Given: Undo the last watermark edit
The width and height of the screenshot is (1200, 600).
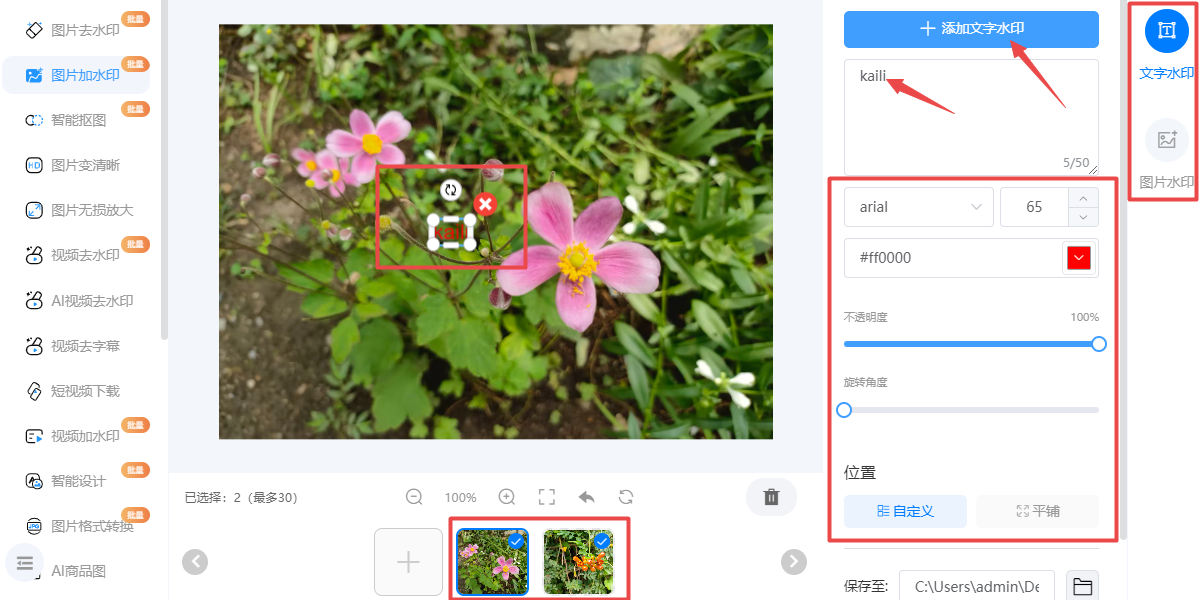Looking at the screenshot, I should click(x=587, y=497).
